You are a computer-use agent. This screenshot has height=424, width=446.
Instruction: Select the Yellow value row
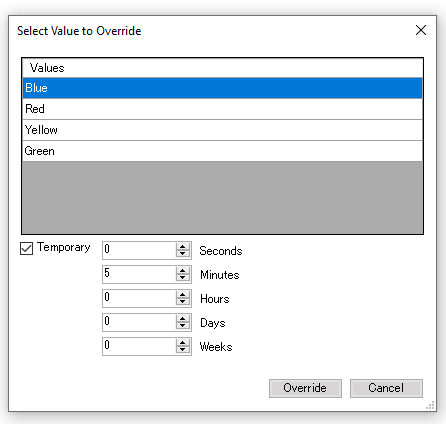[x=222, y=130]
